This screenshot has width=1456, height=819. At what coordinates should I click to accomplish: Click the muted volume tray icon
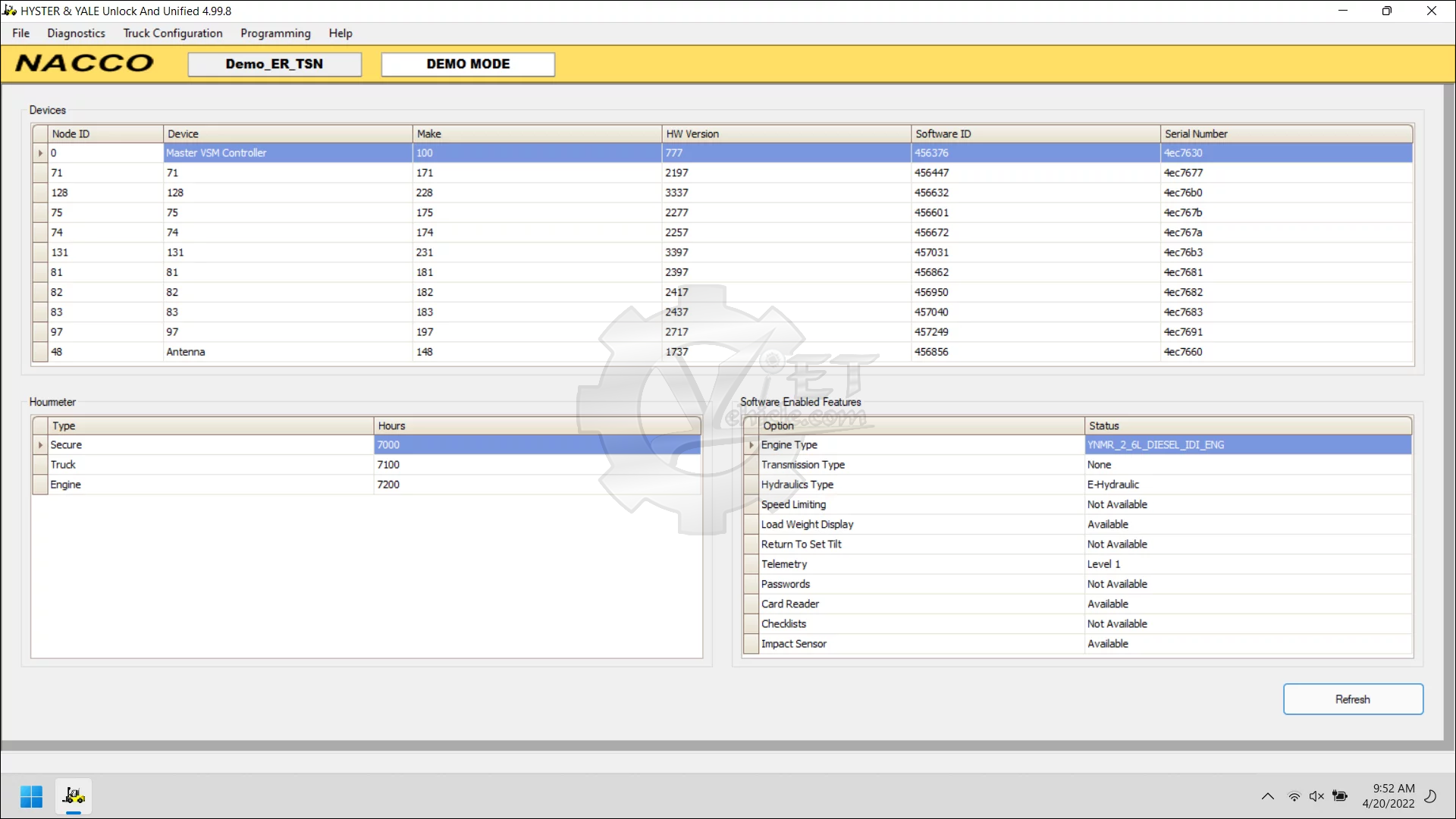click(x=1316, y=796)
